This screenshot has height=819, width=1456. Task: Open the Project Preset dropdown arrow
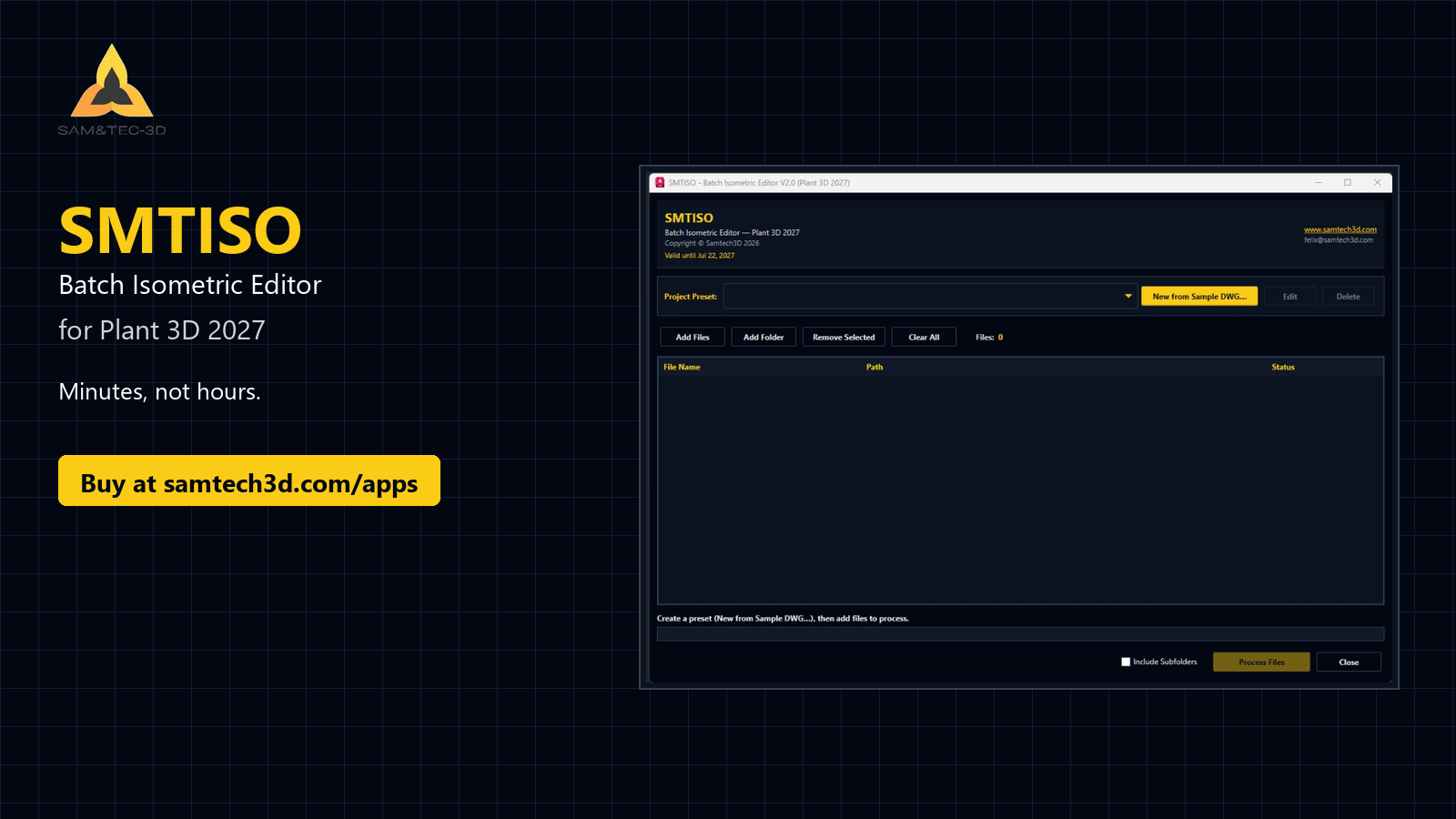(1127, 296)
